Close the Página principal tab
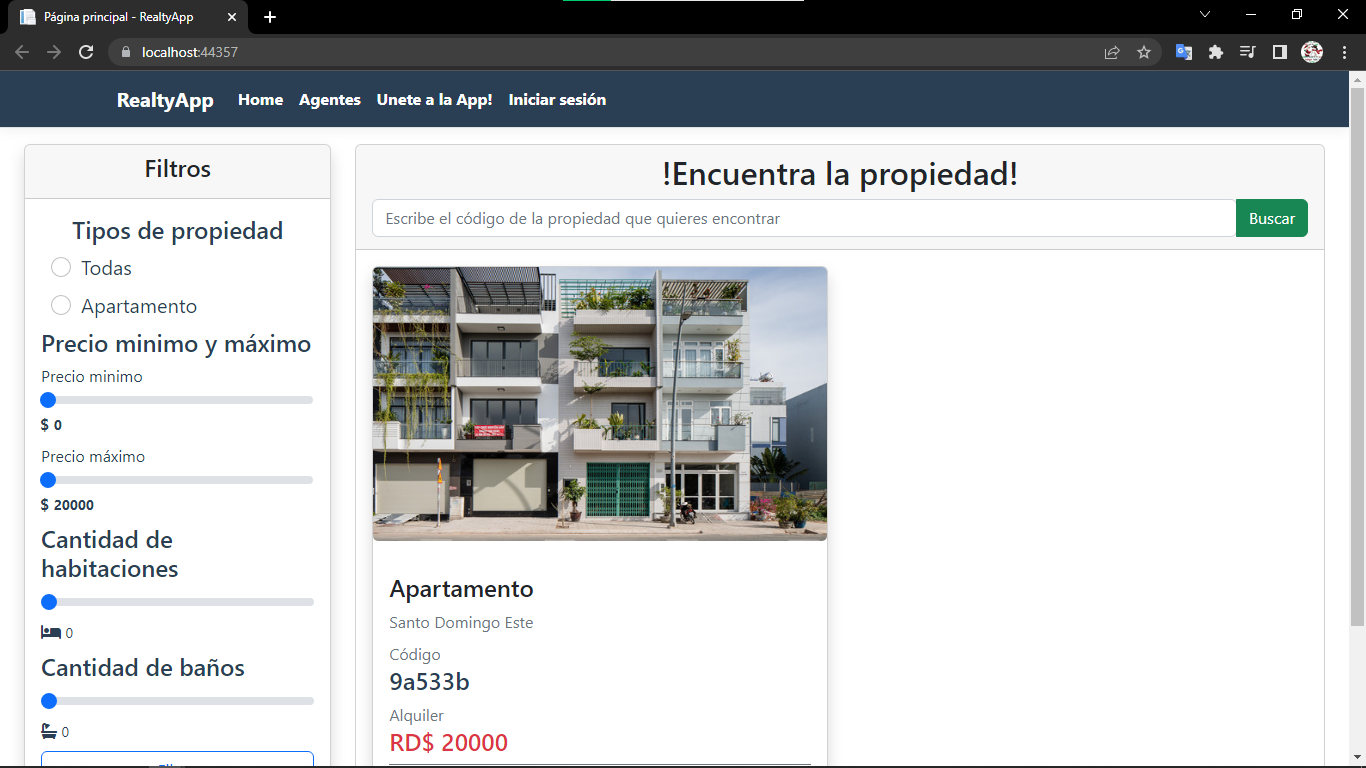This screenshot has height=768, width=1366. [x=234, y=17]
